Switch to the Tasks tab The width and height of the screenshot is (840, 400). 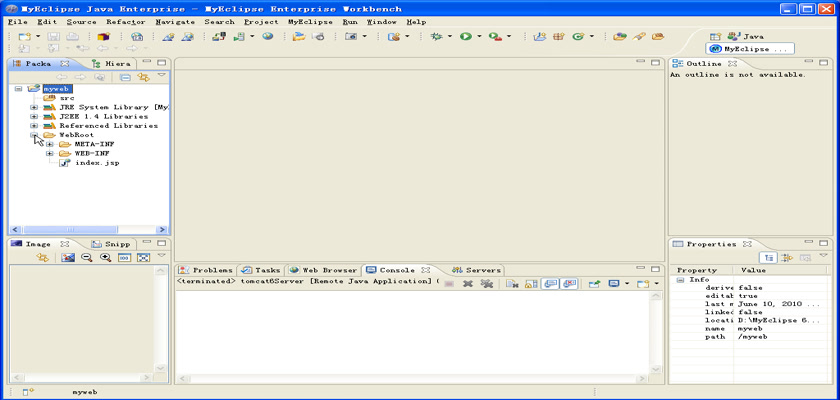(x=260, y=270)
